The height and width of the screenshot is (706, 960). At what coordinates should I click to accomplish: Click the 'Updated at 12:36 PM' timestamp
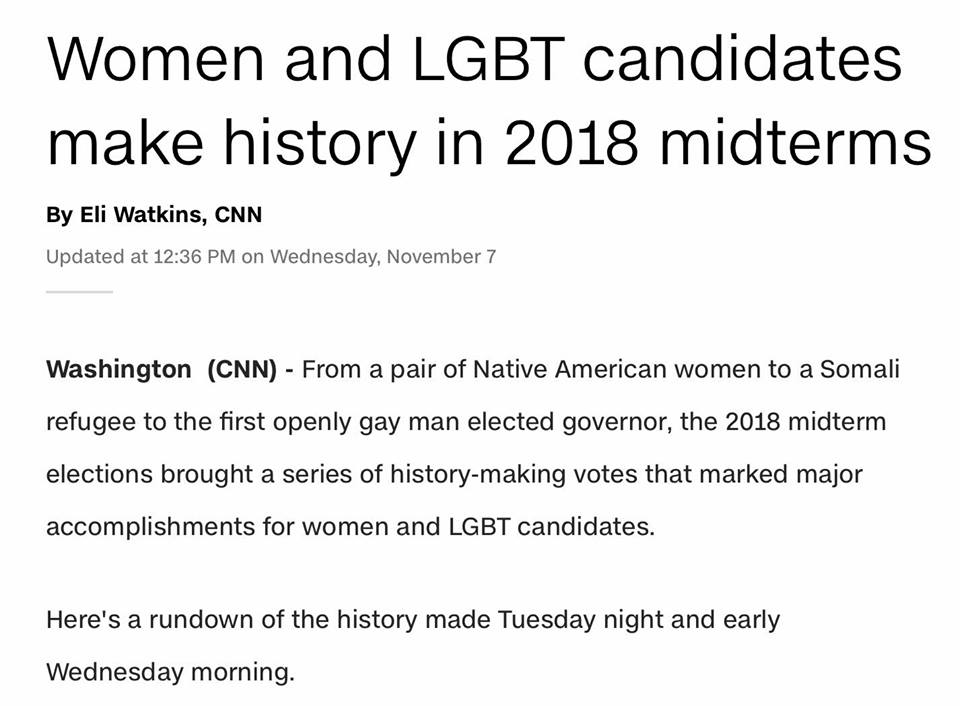pos(140,257)
